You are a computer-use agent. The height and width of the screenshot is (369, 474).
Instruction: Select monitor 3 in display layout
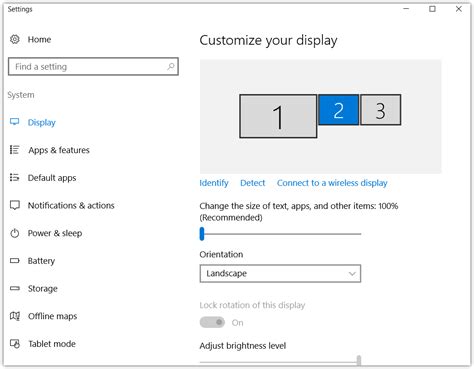[x=380, y=110]
